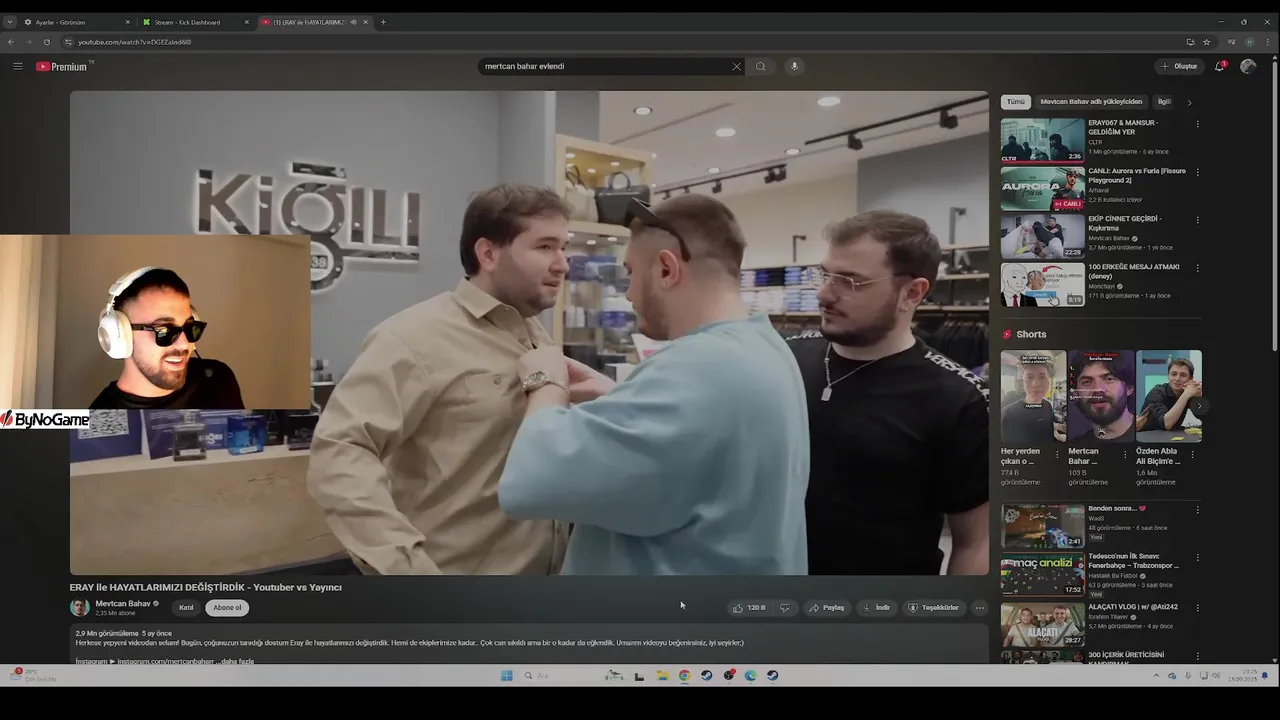Open Windows Start menu
The width and height of the screenshot is (1280, 720).
(506, 676)
